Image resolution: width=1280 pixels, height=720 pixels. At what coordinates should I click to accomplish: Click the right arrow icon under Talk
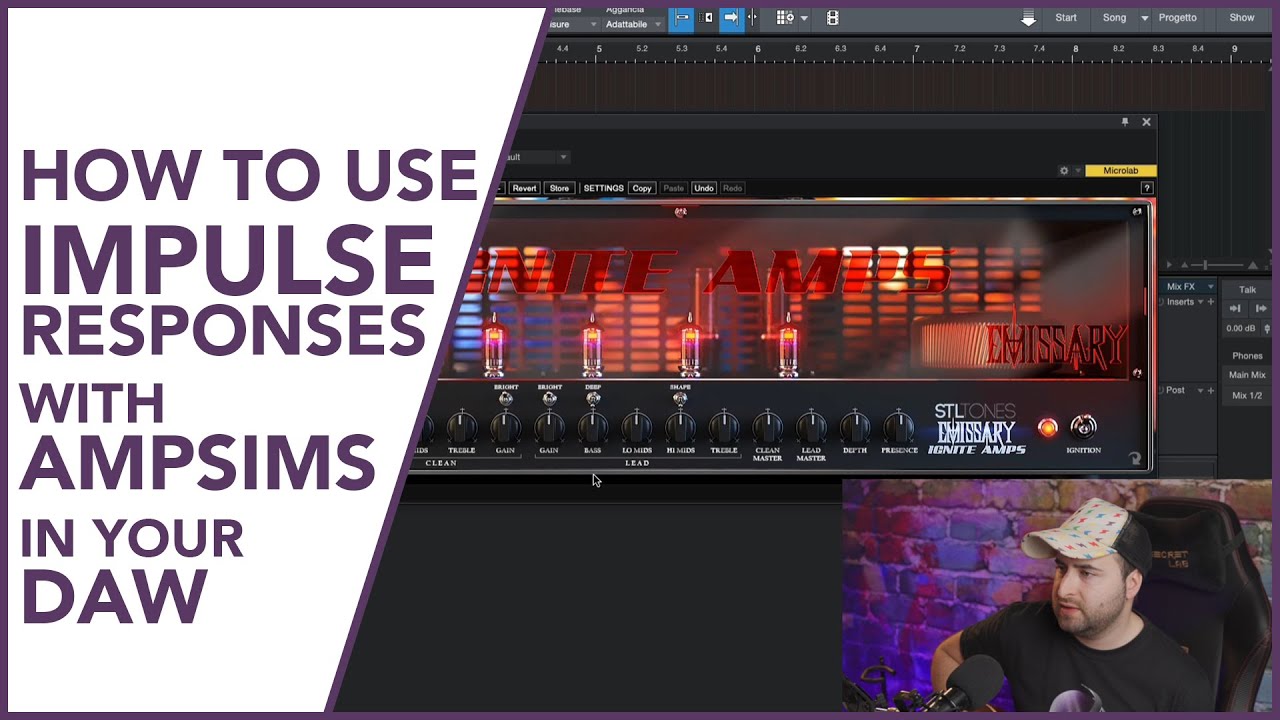1260,309
